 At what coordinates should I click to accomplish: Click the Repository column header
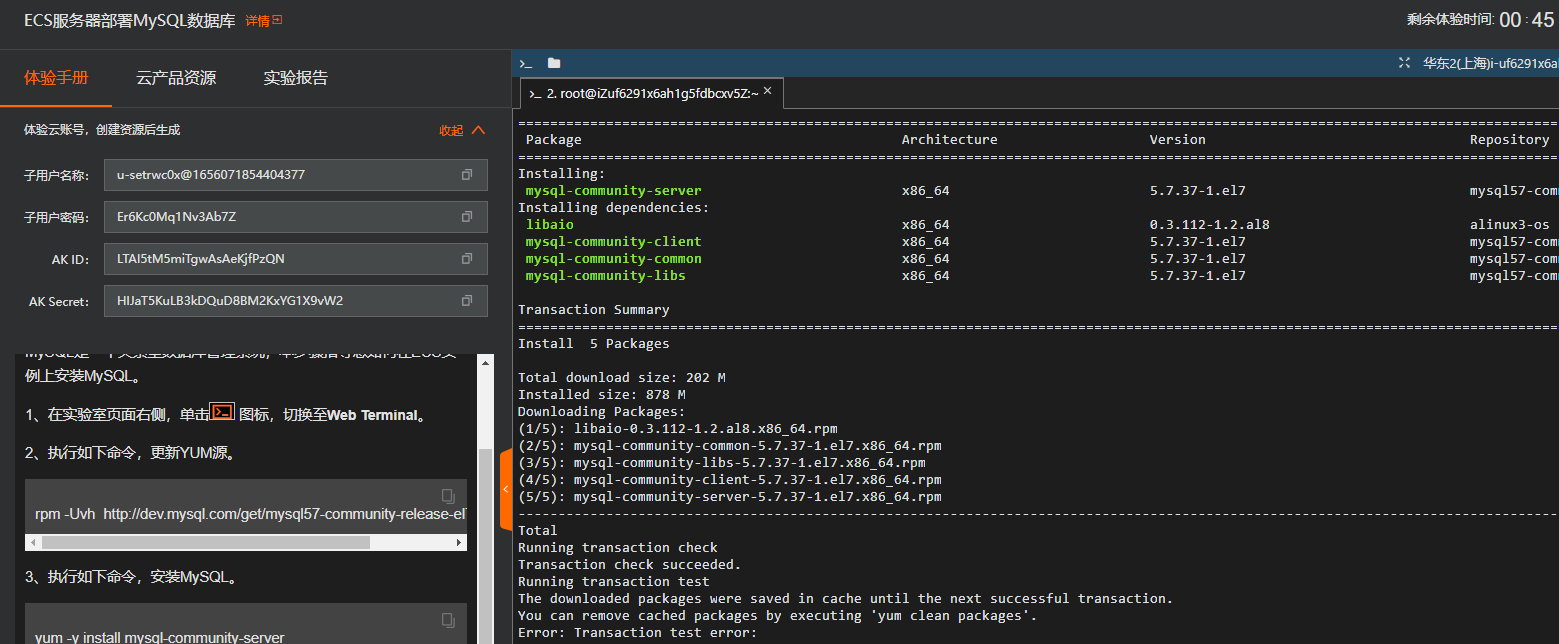1510,140
